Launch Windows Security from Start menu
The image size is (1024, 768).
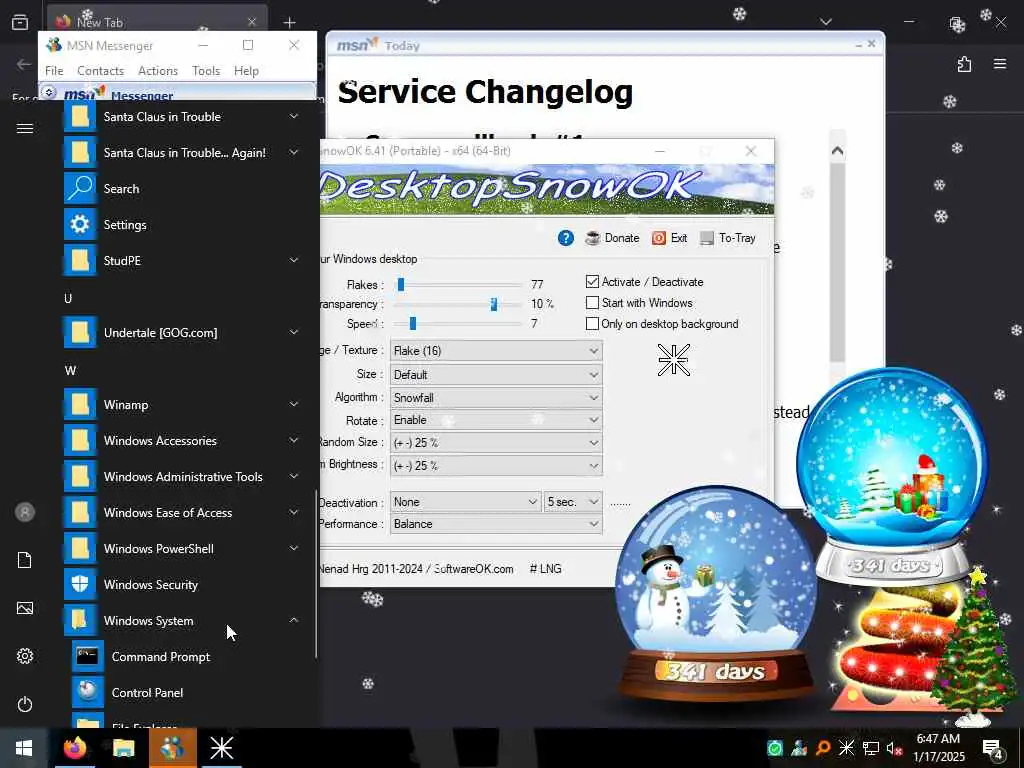tap(182, 584)
